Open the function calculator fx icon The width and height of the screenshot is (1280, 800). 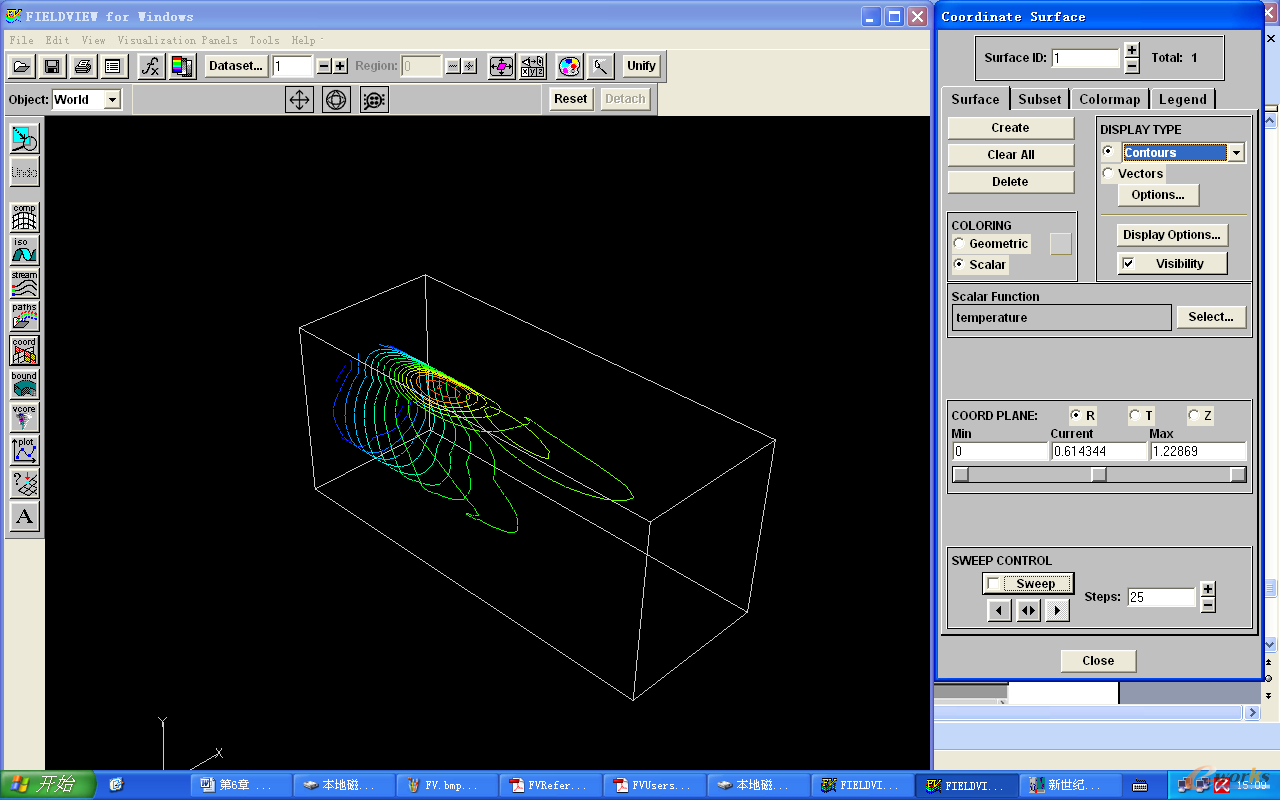(150, 66)
